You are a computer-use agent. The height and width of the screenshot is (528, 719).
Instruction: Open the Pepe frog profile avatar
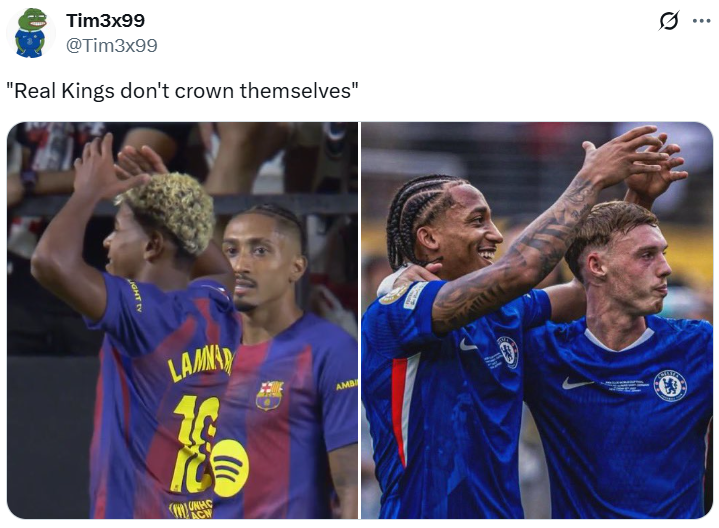tap(31, 33)
